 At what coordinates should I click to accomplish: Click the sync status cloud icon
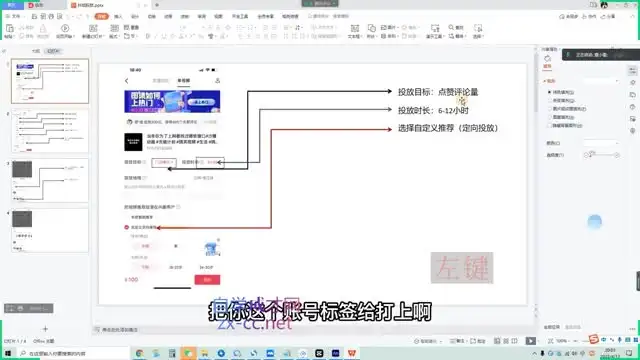(562, 17)
